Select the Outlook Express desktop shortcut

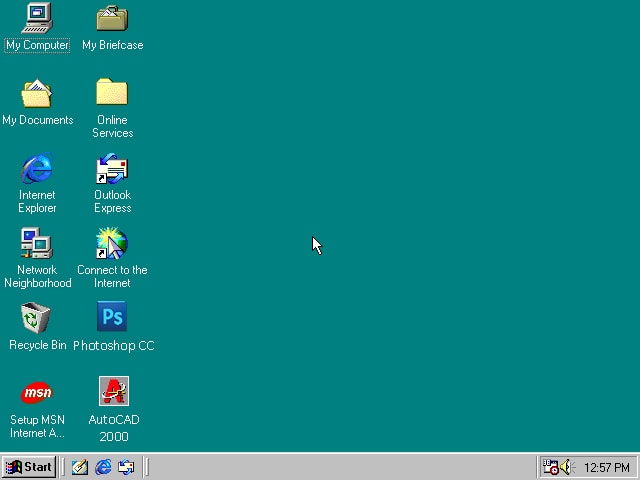tap(112, 168)
